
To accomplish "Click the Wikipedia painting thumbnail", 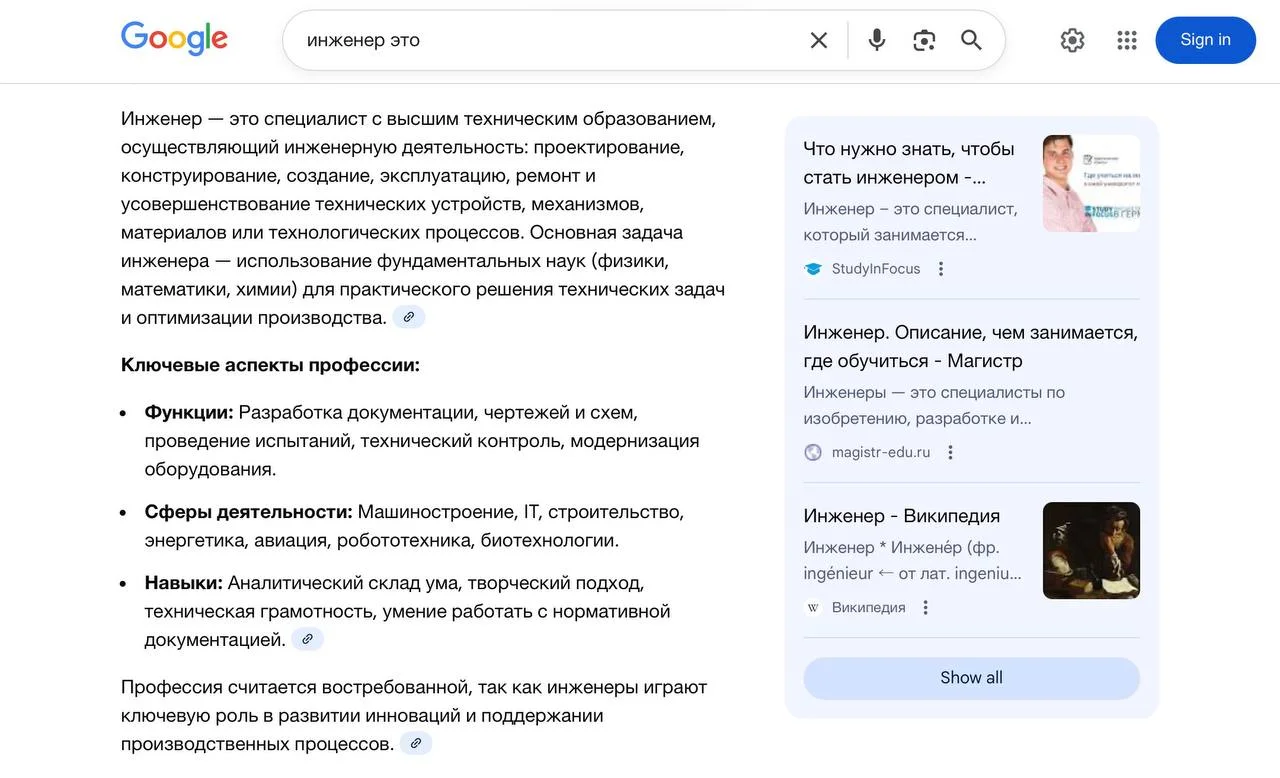I will [1091, 550].
